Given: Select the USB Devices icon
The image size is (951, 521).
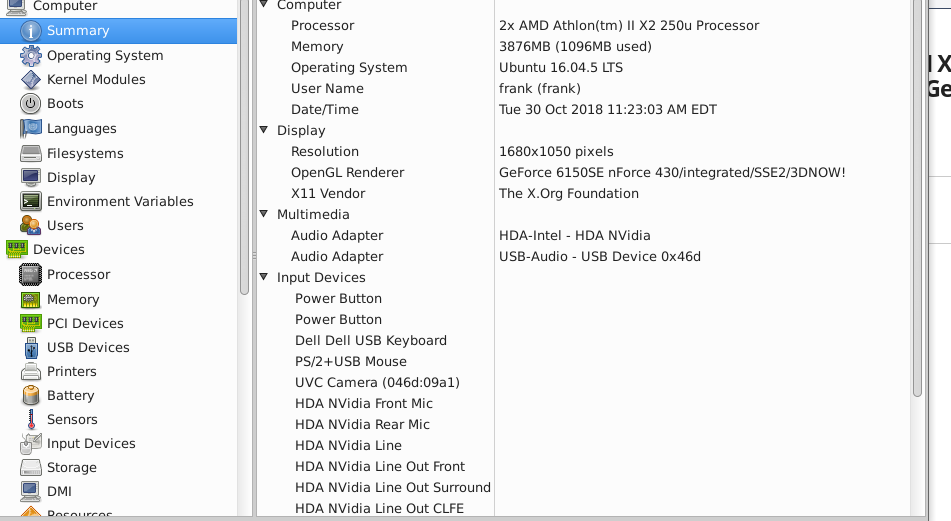Looking at the screenshot, I should (30, 348).
